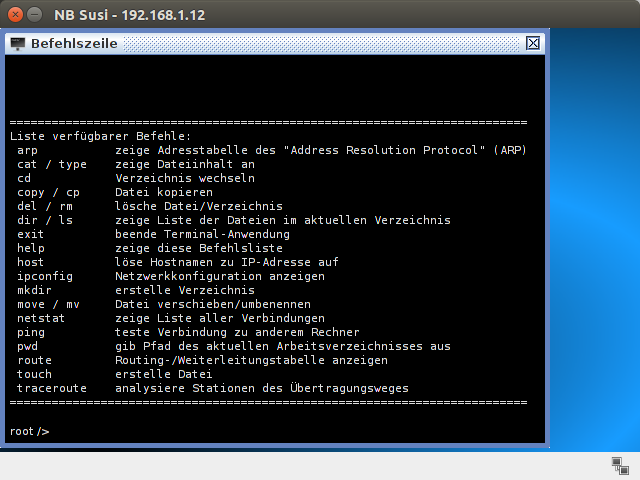Click the empty gray status bar area
Screen dimensions: 640x480
pos(300,465)
